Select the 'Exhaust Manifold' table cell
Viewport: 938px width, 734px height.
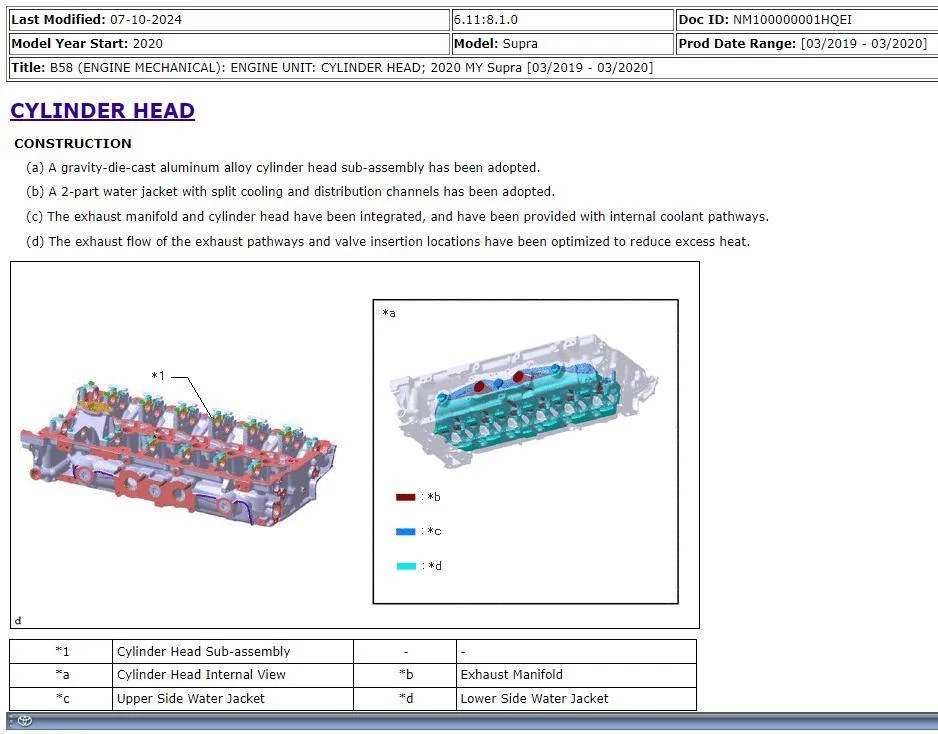[x=576, y=675]
